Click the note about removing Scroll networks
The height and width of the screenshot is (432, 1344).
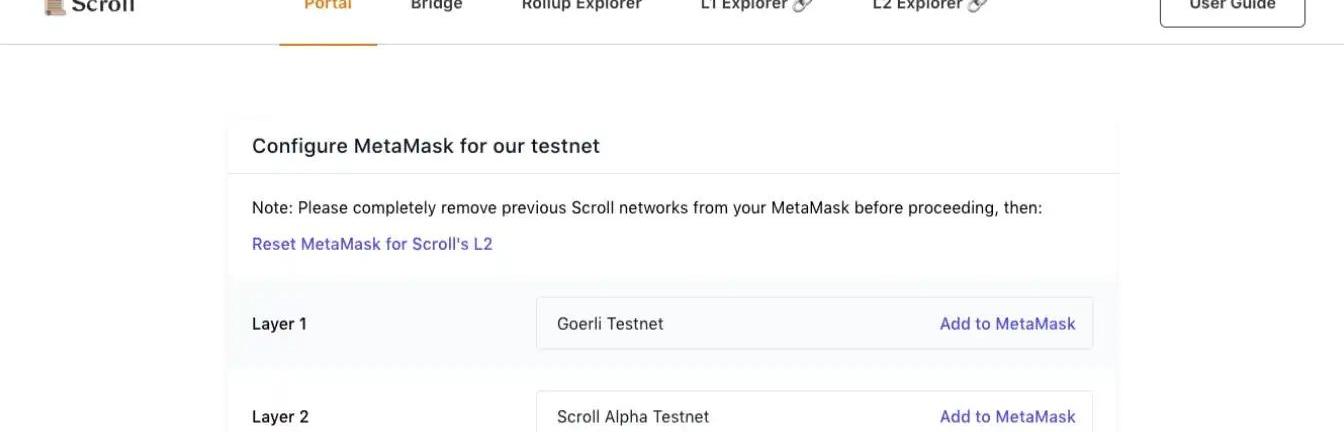click(x=646, y=208)
